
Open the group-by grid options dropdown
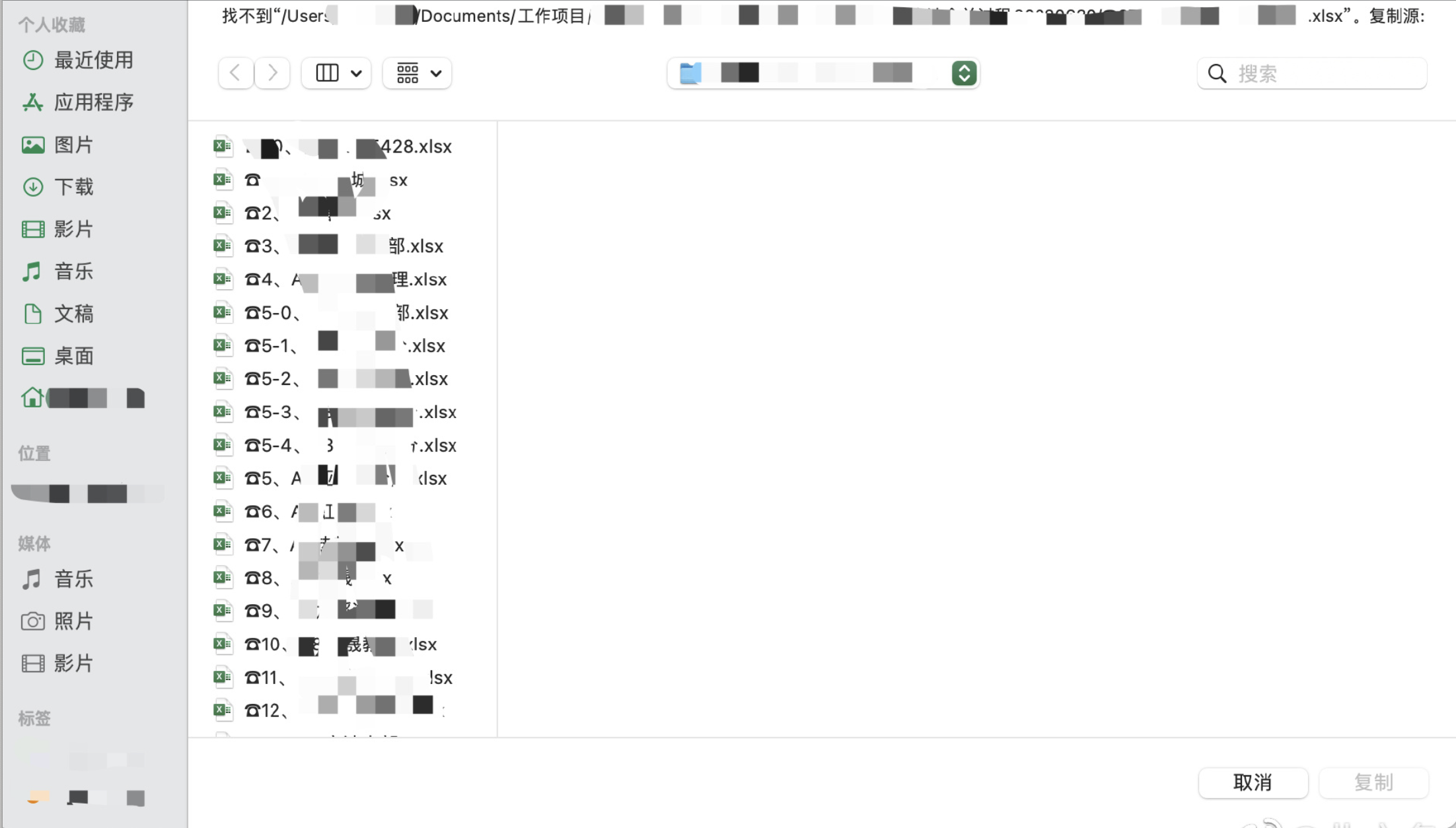[418, 73]
